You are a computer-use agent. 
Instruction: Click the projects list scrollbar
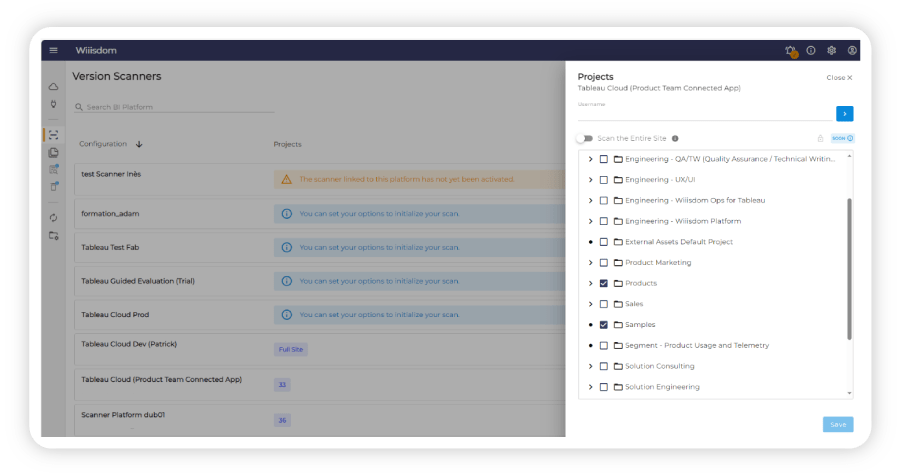coord(849,269)
